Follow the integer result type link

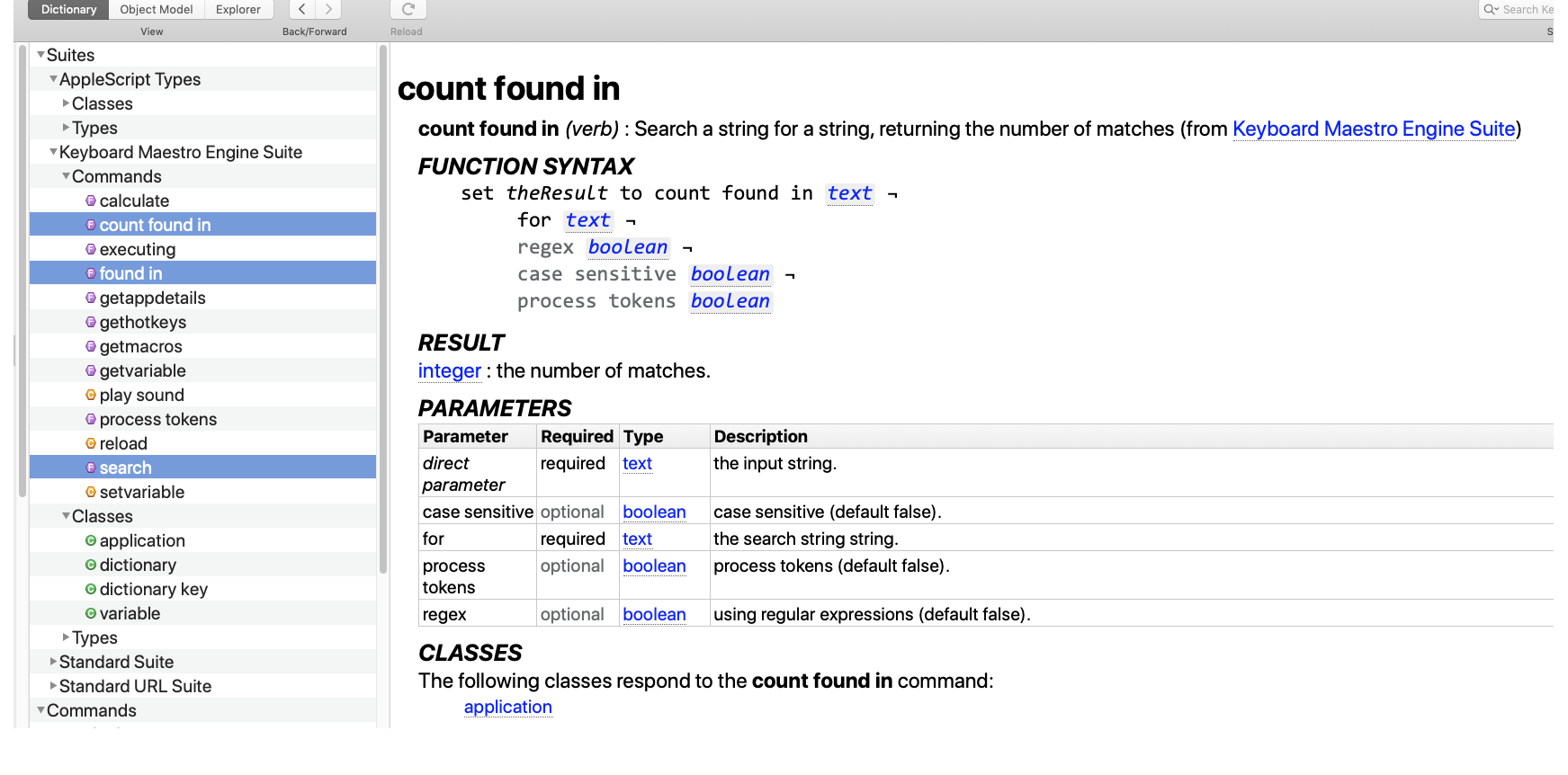(449, 370)
